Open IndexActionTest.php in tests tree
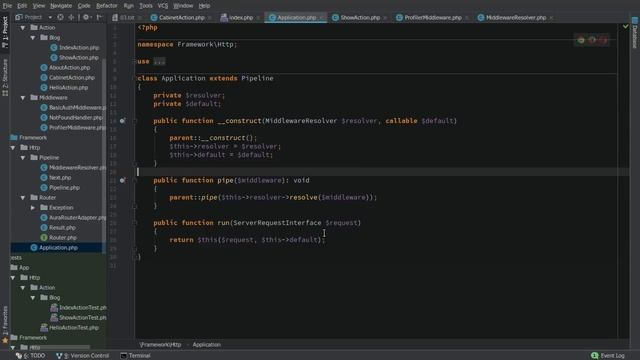 pos(78,308)
